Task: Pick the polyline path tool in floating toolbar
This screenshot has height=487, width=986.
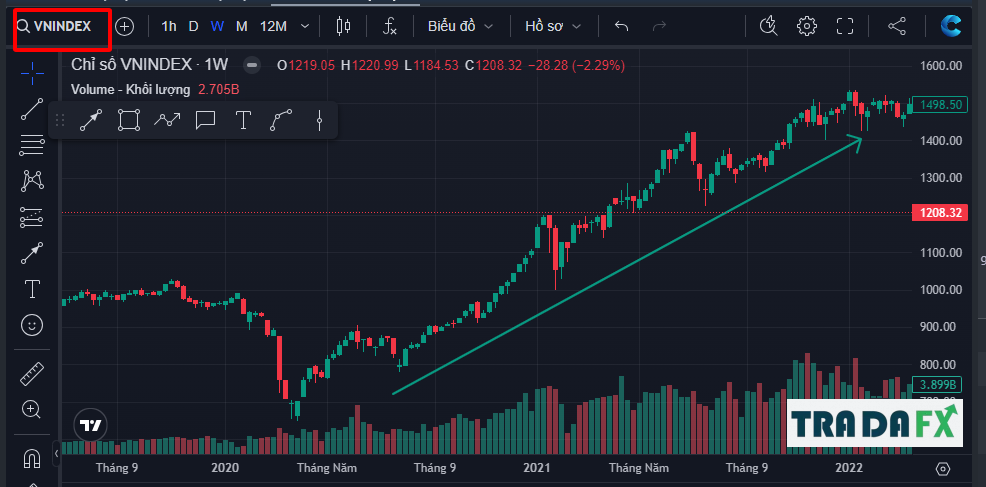Action: 167,120
